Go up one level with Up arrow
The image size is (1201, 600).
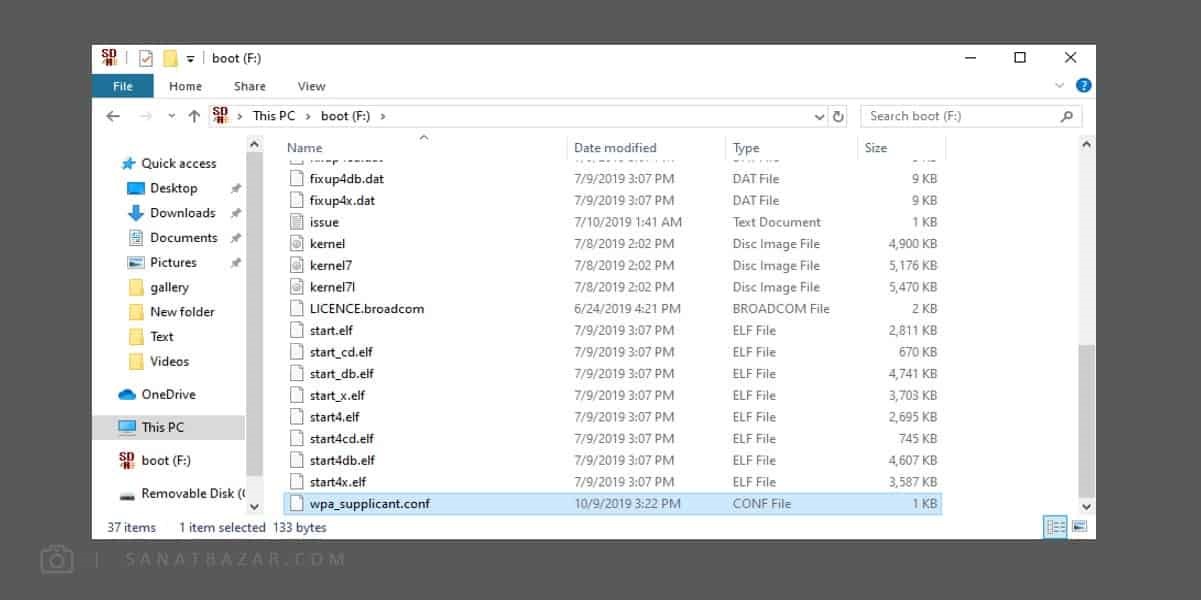(x=194, y=116)
